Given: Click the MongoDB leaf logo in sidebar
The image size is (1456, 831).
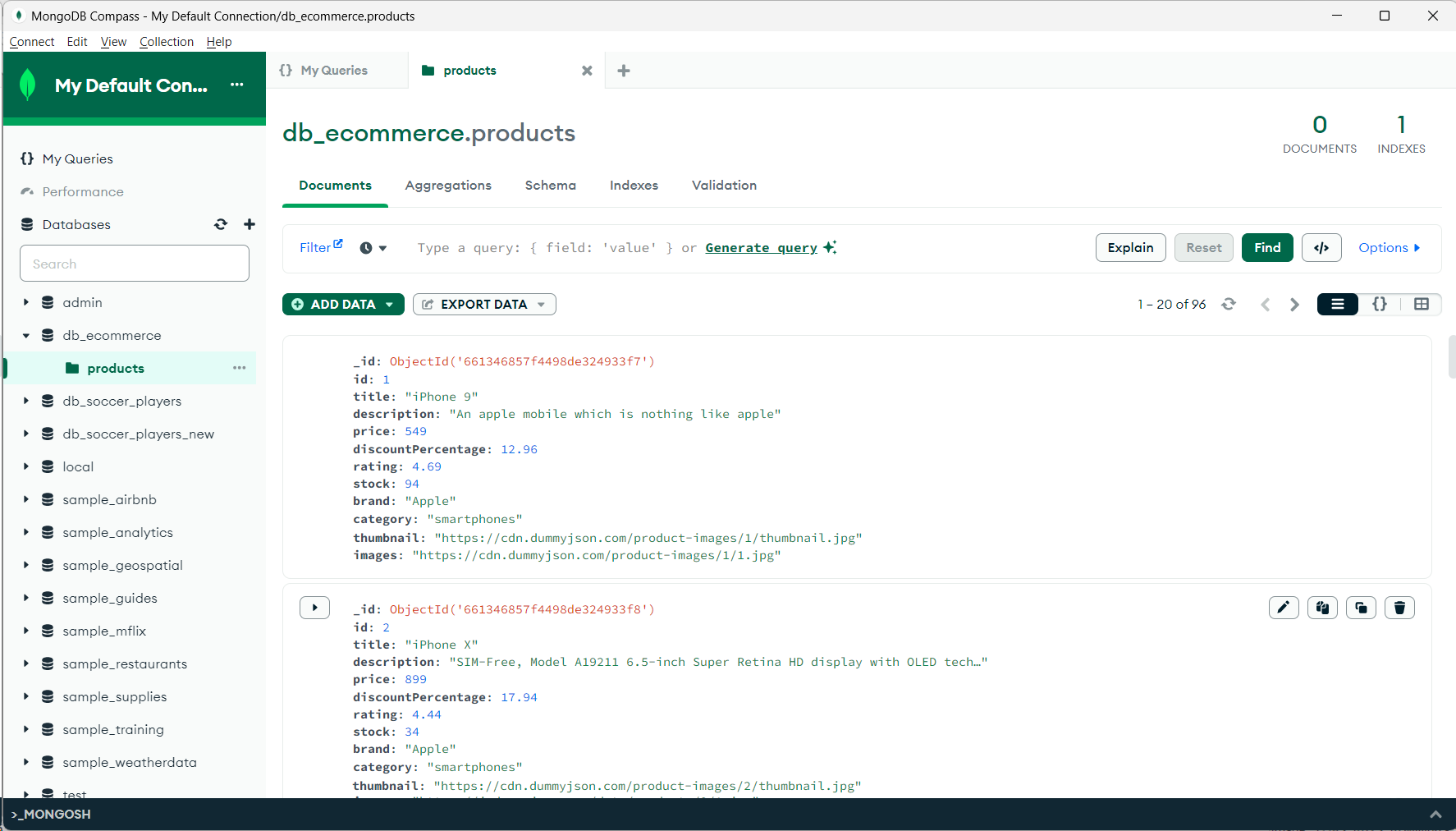Looking at the screenshot, I should (x=28, y=85).
